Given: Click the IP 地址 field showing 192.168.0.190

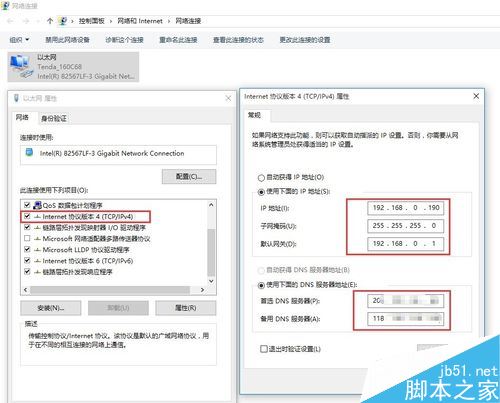Looking at the screenshot, I should click(x=406, y=208).
